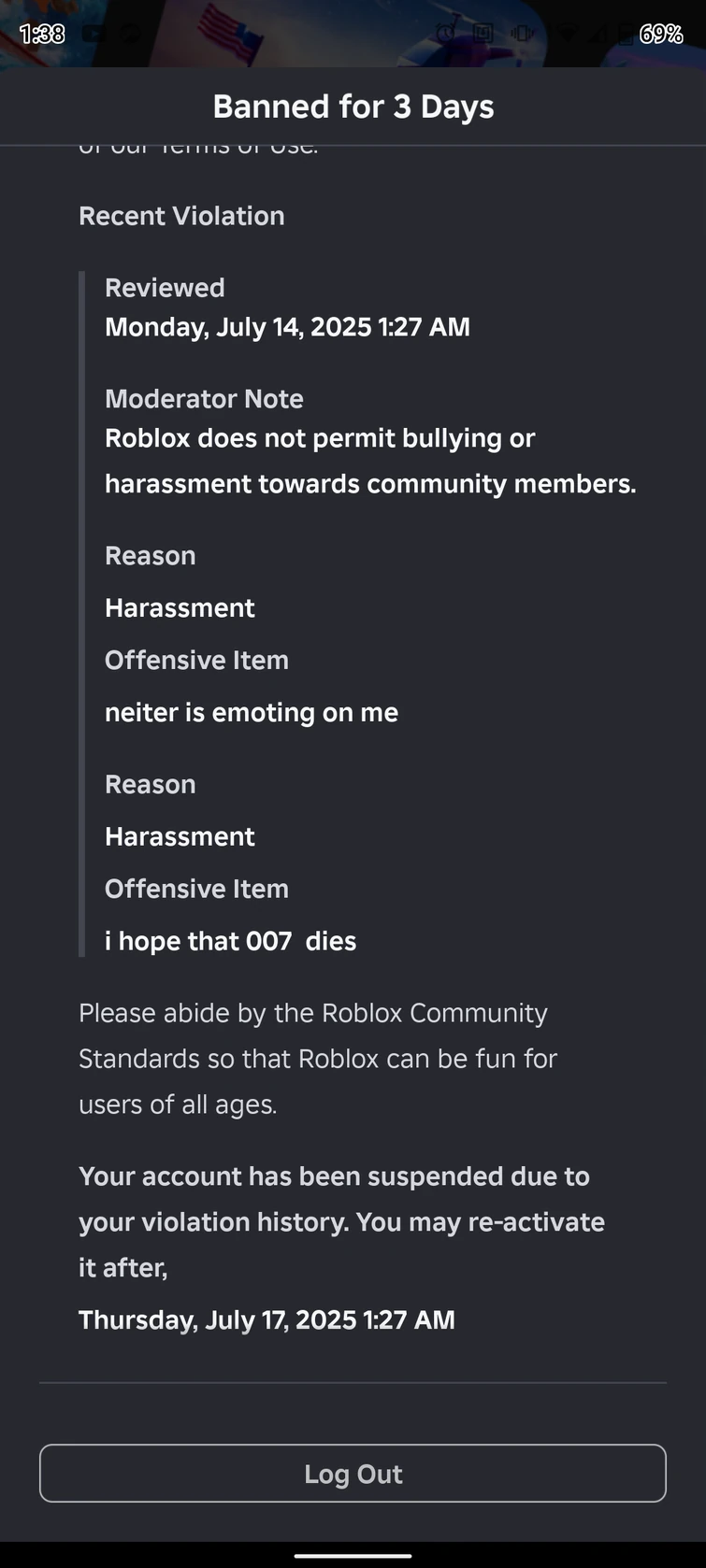
Task: Tap the battery icon in status bar
Action: (624, 34)
